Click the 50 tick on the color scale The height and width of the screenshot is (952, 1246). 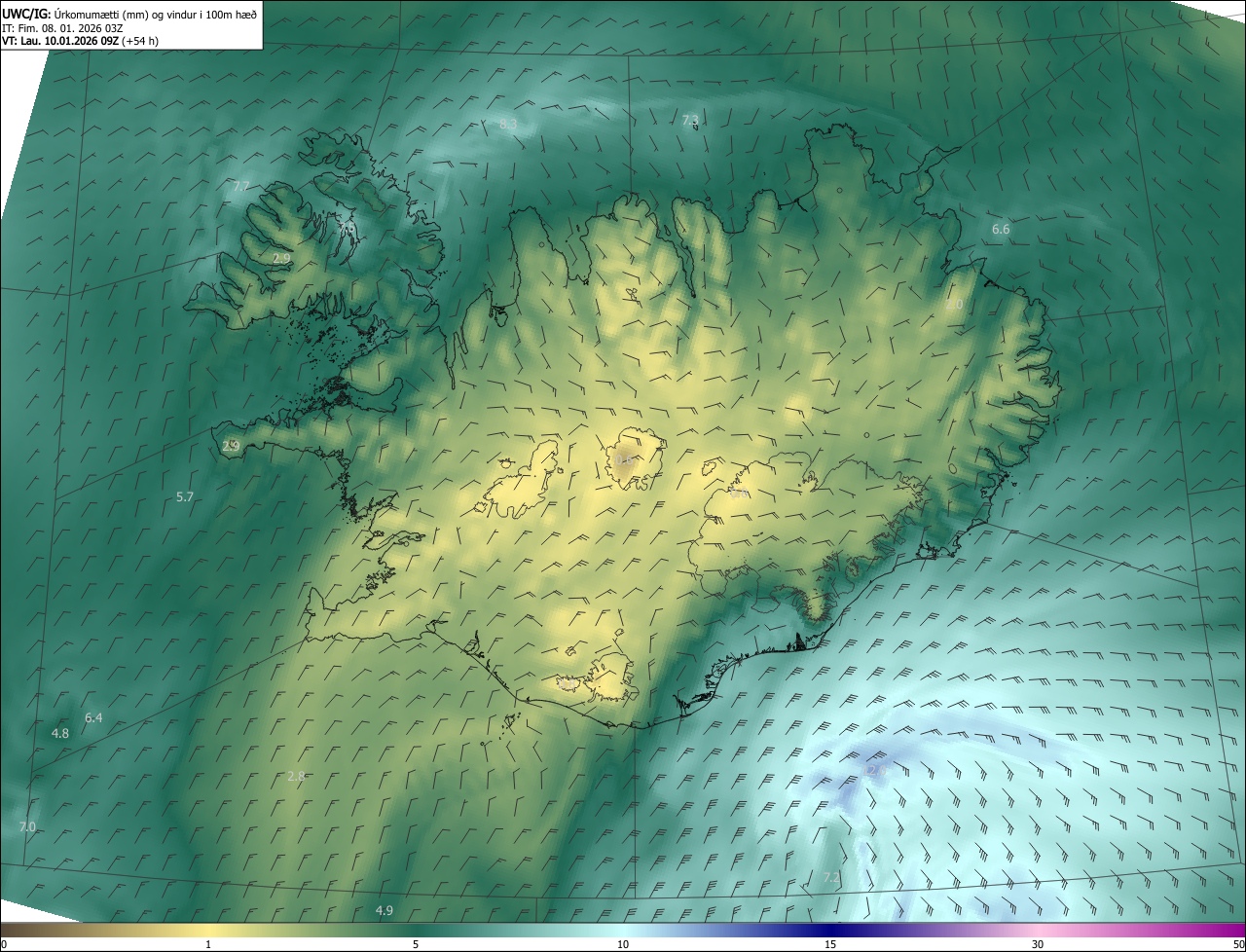1238,945
